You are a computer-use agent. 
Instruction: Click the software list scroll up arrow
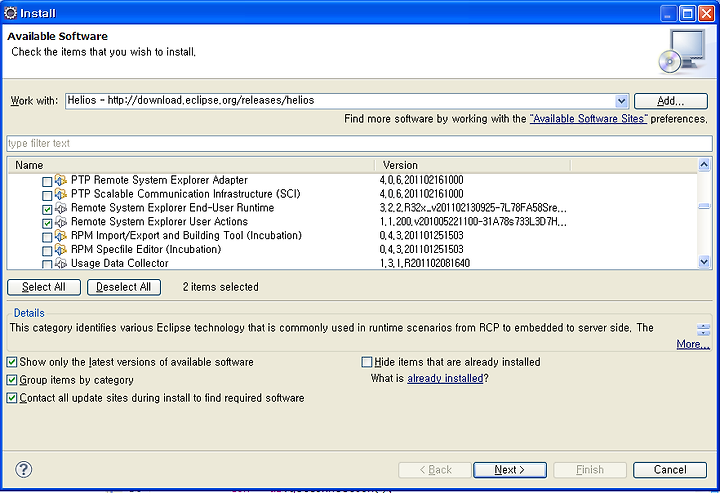click(x=704, y=165)
